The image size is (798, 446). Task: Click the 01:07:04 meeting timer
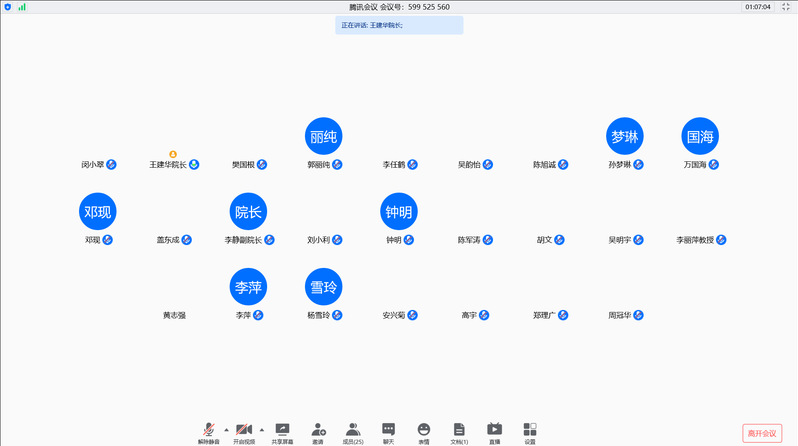click(x=758, y=6)
